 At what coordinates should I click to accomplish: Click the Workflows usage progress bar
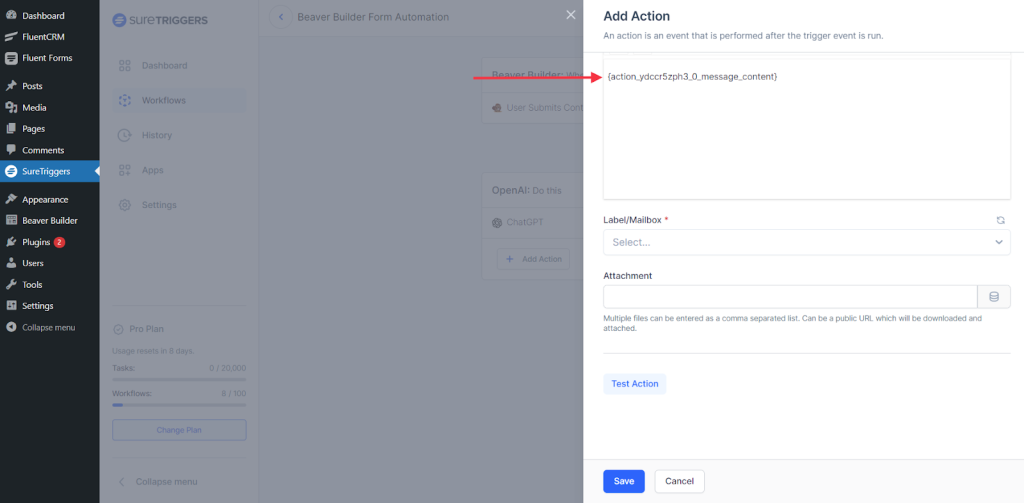pyautogui.click(x=179, y=405)
